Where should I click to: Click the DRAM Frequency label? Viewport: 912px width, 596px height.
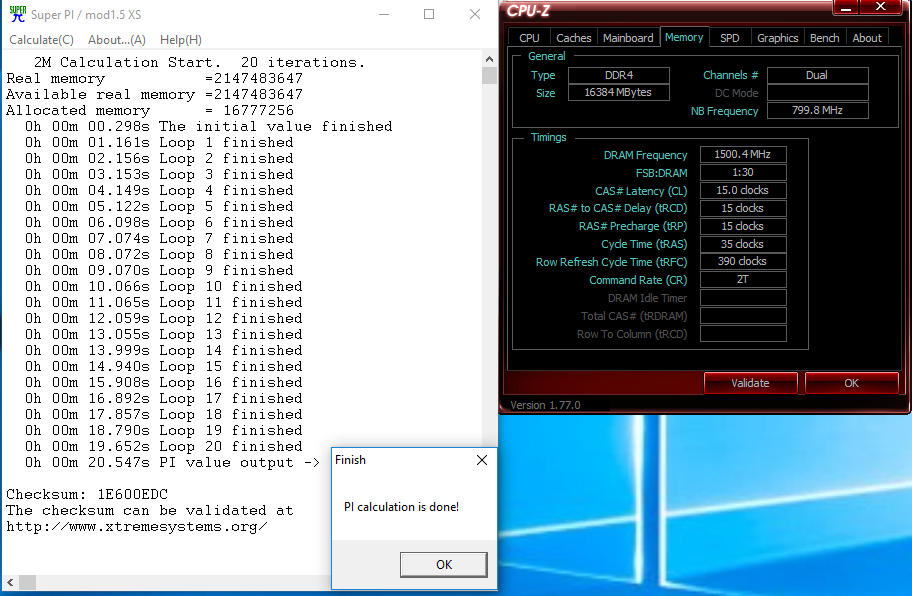645,155
